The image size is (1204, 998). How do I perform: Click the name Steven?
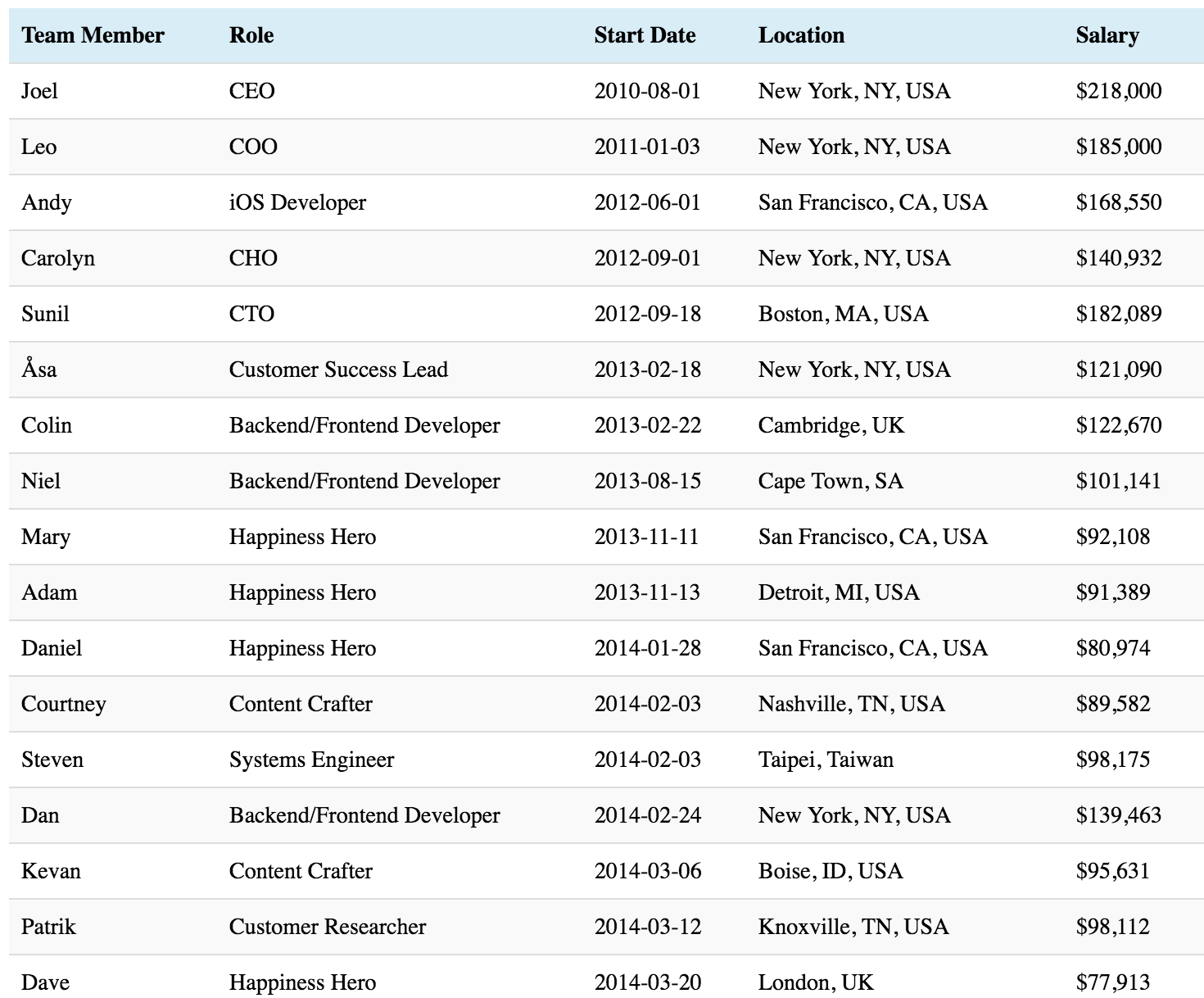(x=52, y=760)
